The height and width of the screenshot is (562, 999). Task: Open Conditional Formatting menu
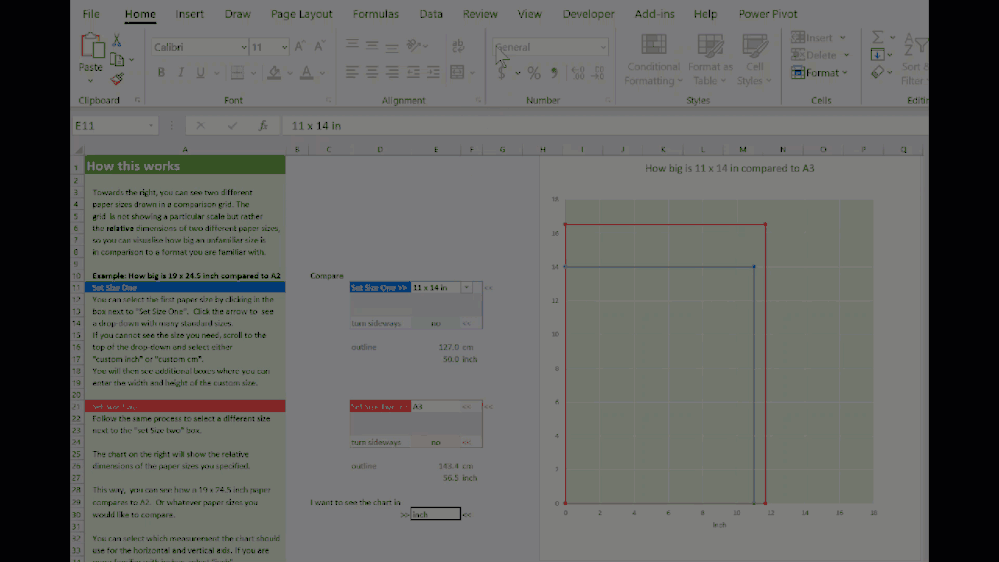[x=653, y=59]
